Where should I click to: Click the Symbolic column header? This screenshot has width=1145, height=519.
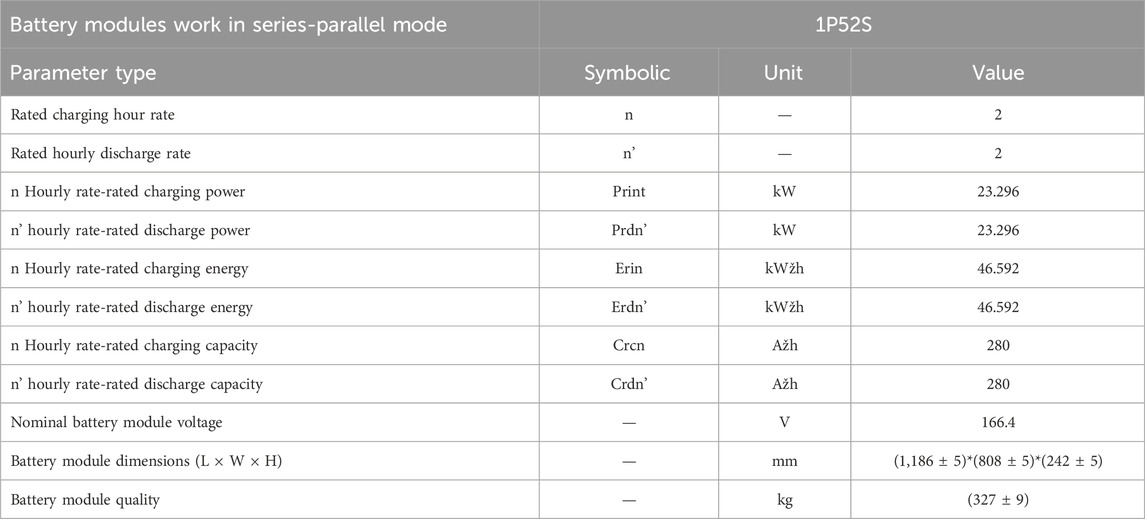tap(628, 73)
